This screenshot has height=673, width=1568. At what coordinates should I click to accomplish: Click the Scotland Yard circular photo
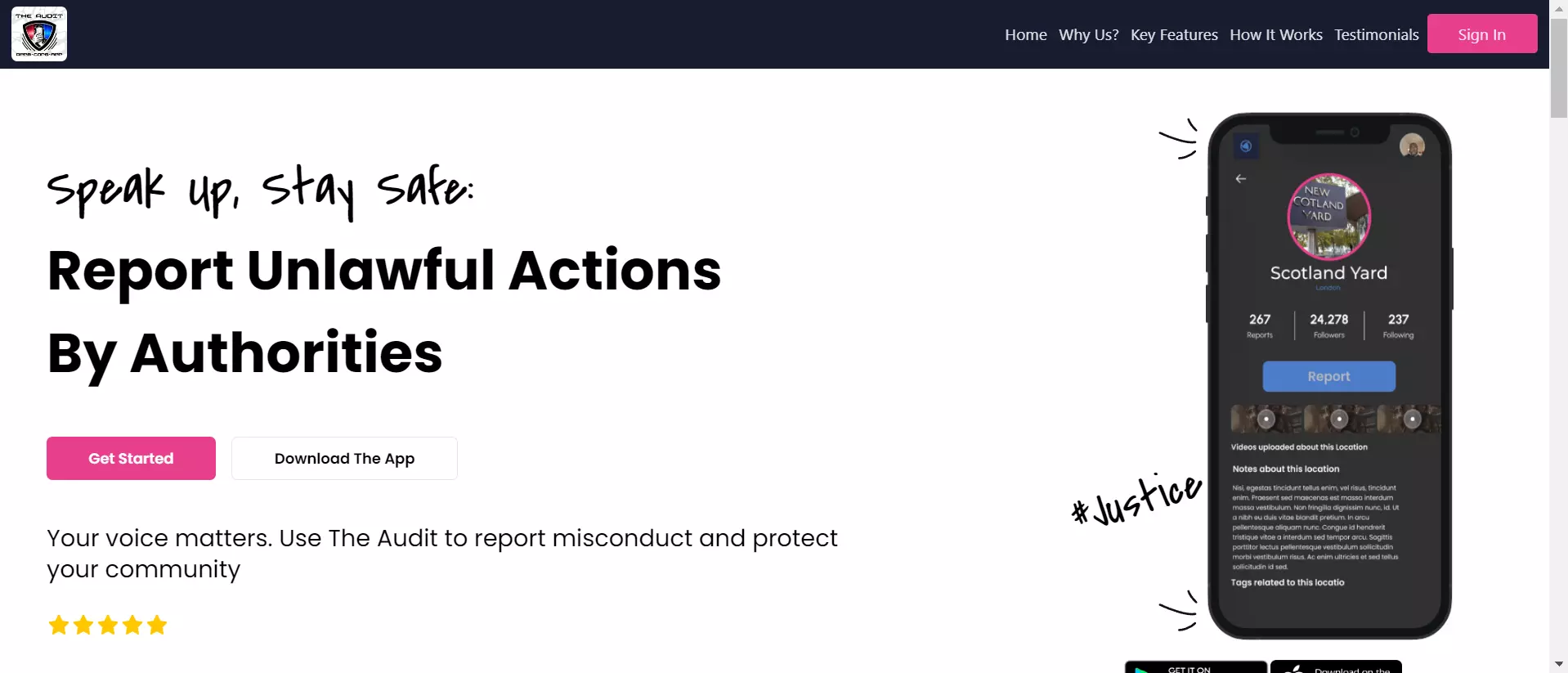point(1329,216)
